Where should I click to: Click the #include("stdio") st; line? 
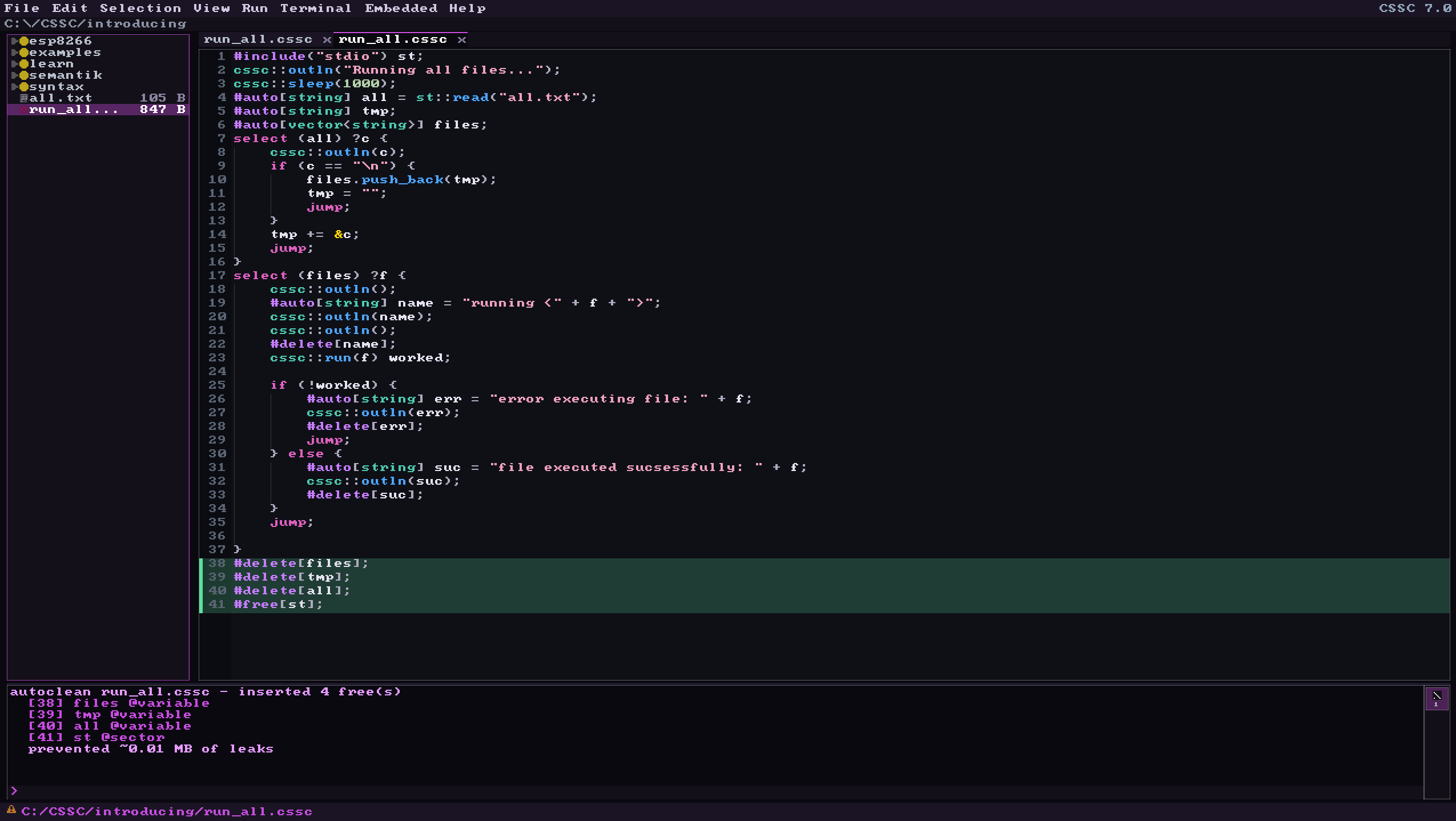[x=328, y=56]
